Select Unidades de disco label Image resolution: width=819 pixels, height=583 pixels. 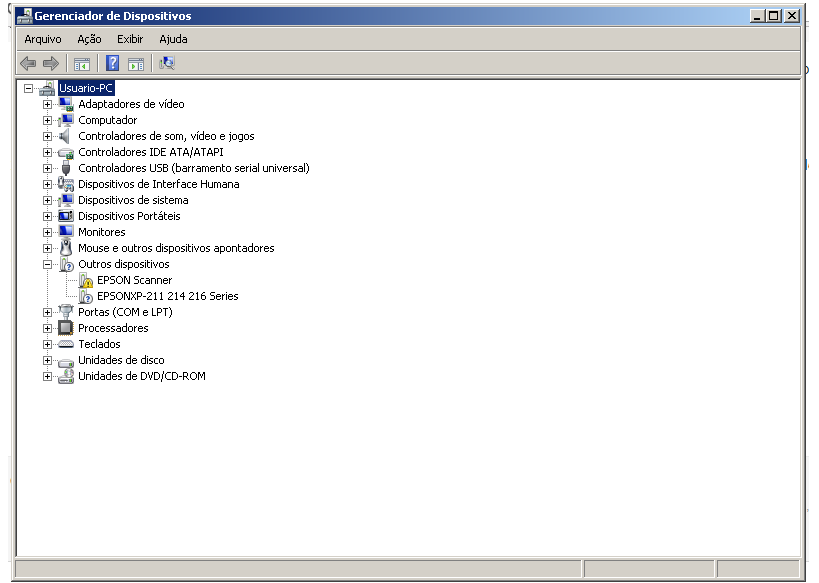tap(121, 360)
